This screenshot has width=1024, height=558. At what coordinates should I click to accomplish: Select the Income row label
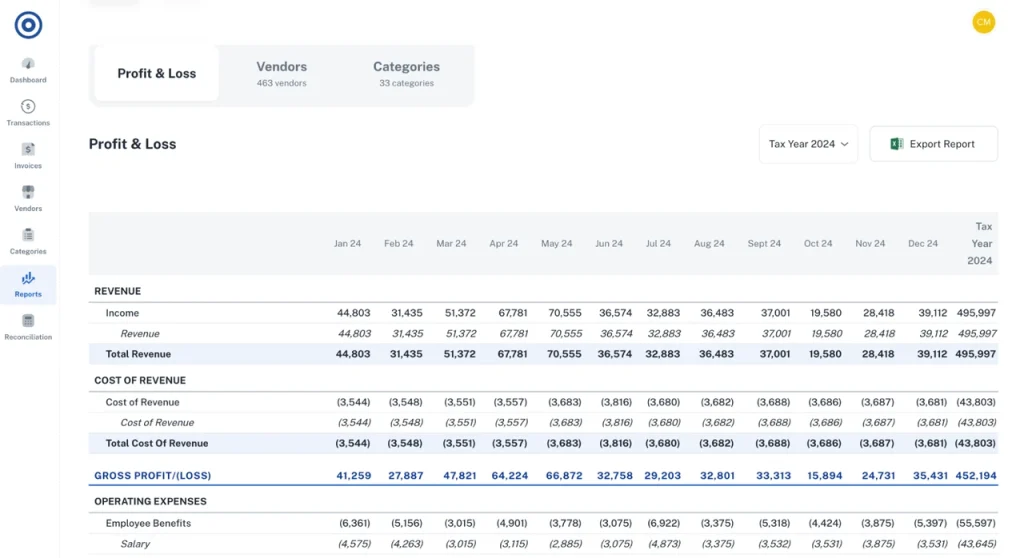click(122, 313)
